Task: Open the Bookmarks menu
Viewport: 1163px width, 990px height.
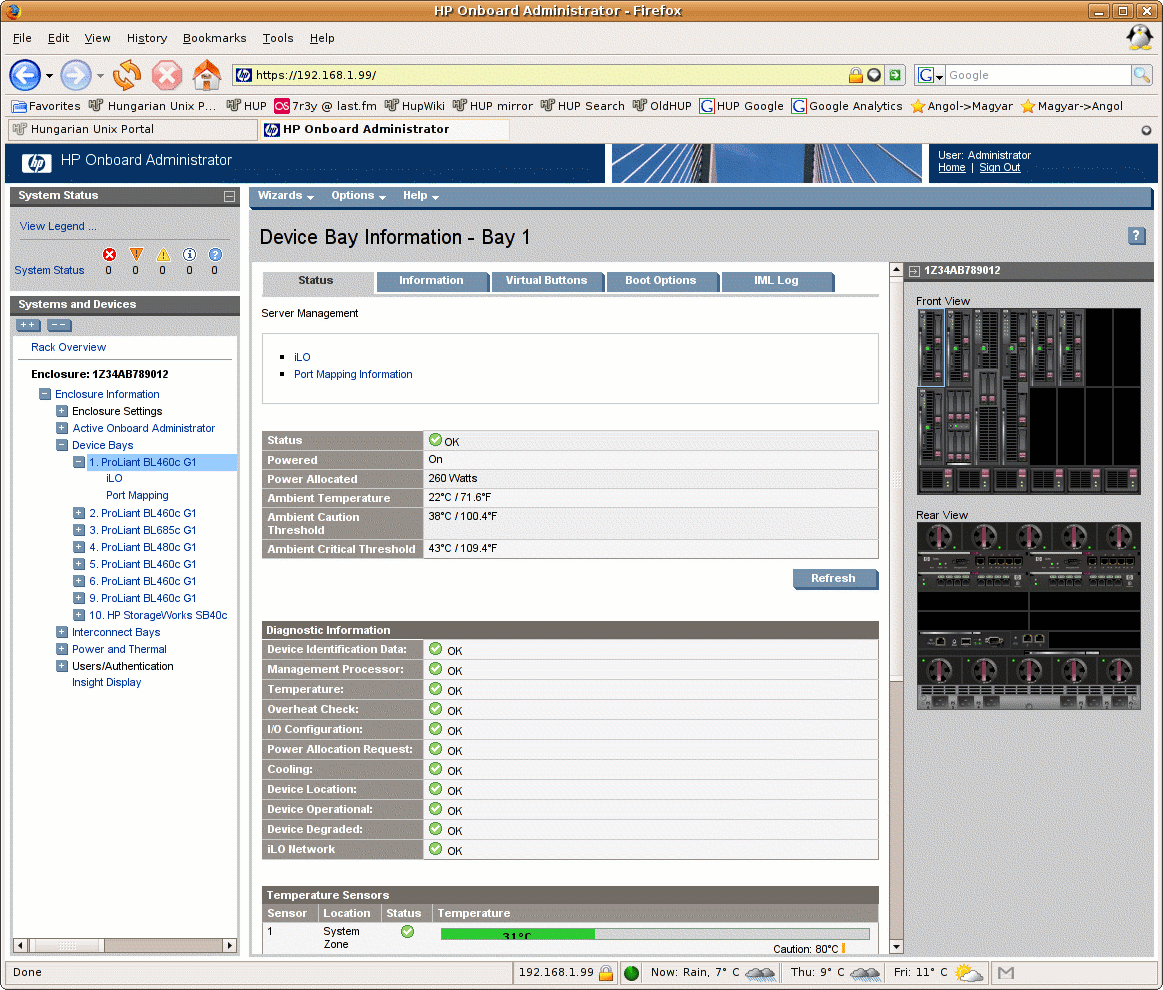Action: click(214, 38)
